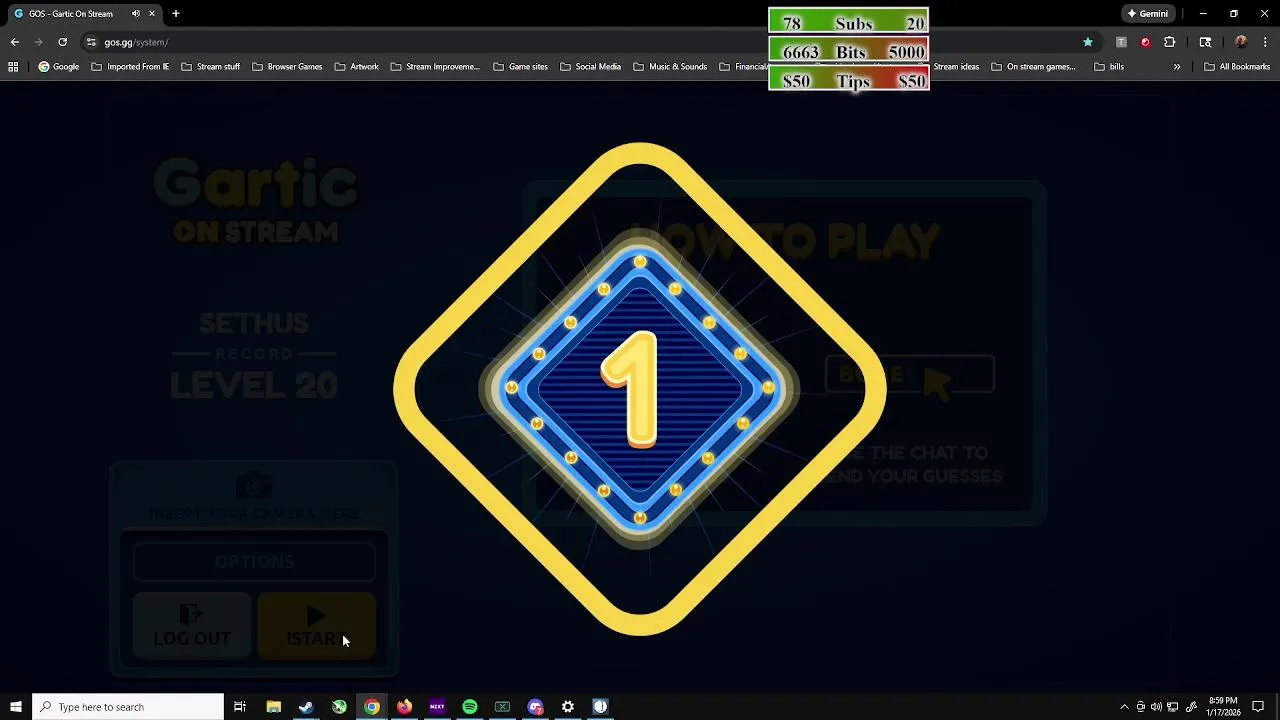
Task: Open the volume control in system tray
Action: point(1156,707)
